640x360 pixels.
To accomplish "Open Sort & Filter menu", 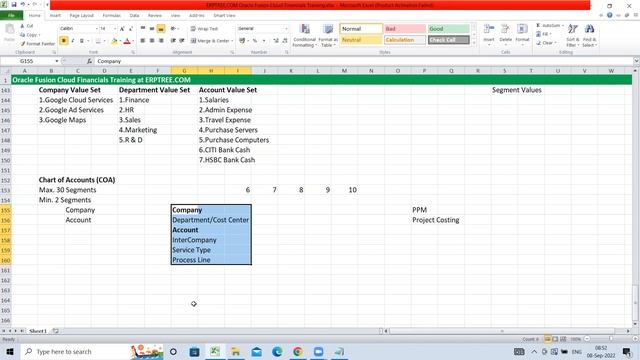I will click(x=573, y=35).
